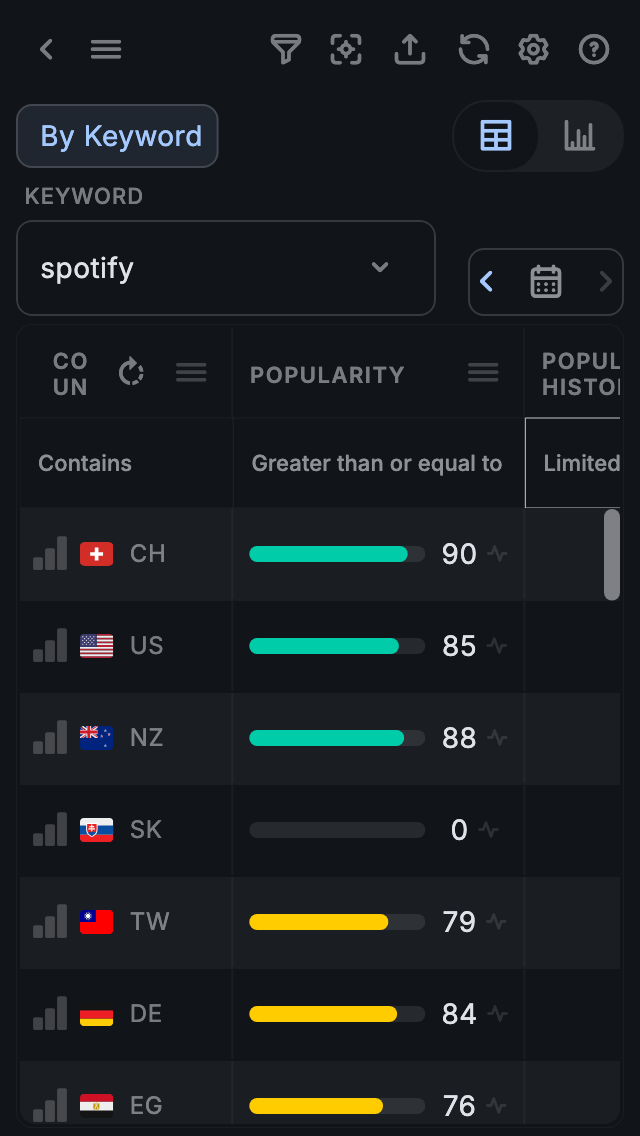This screenshot has height=1136, width=640.
Task: Open the help question mark icon
Action: coord(594,49)
